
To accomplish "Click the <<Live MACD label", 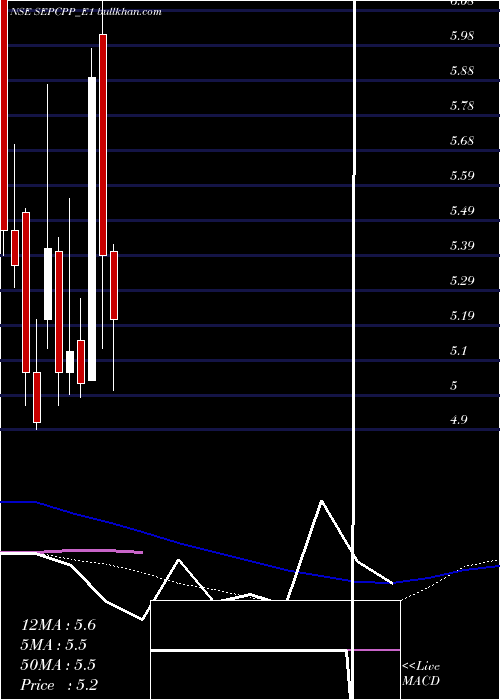I will pos(421,674).
